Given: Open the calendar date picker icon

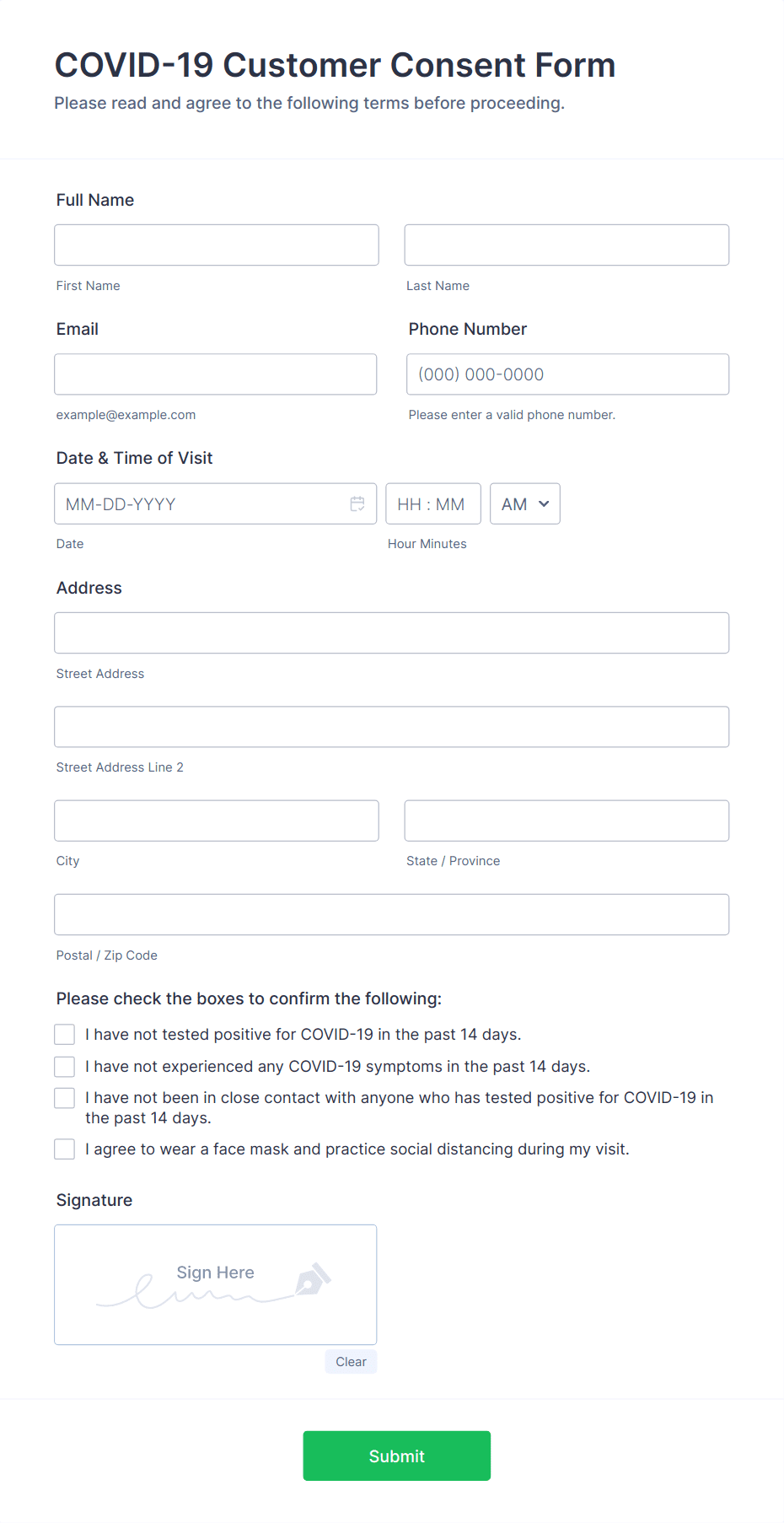Looking at the screenshot, I should coord(358,503).
